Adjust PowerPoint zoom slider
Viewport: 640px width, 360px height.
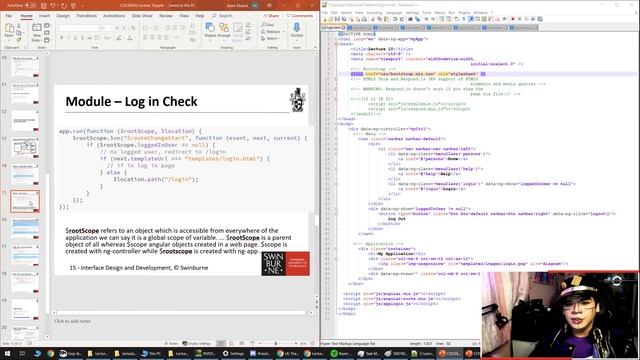(276, 344)
